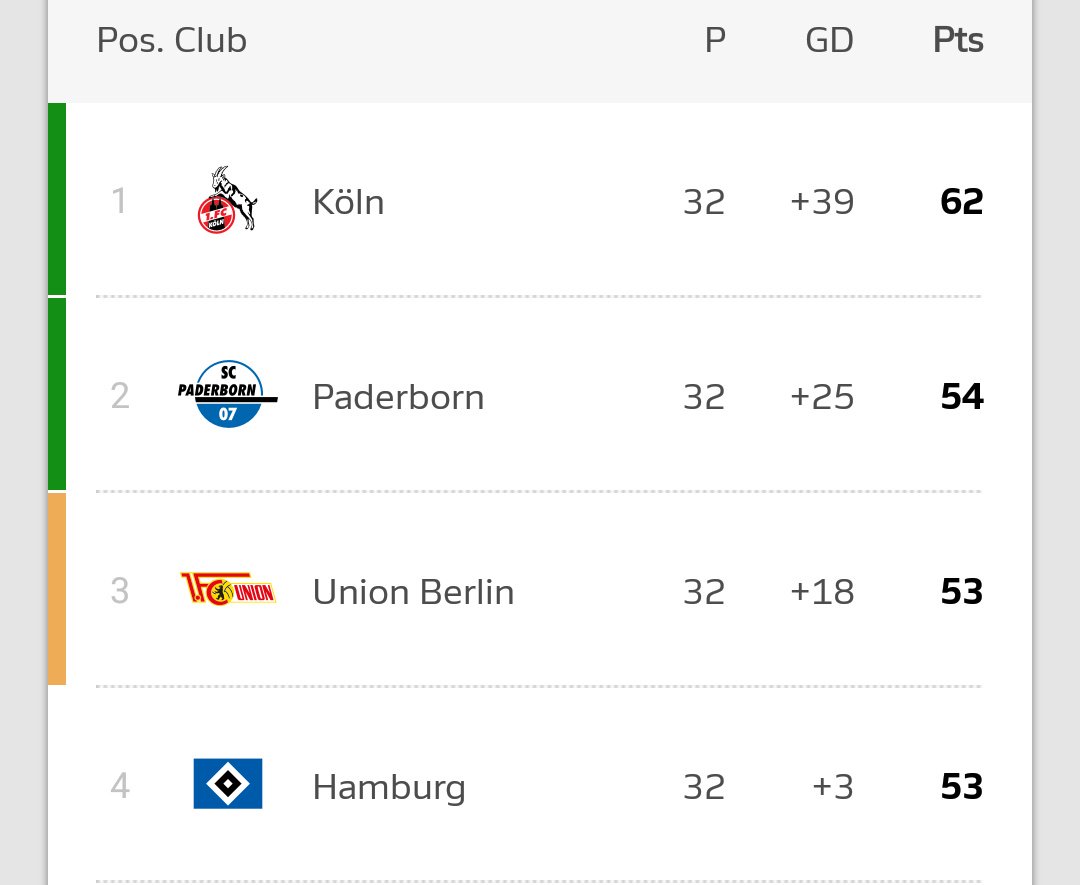Sort table by Pts column header

pos(958,41)
